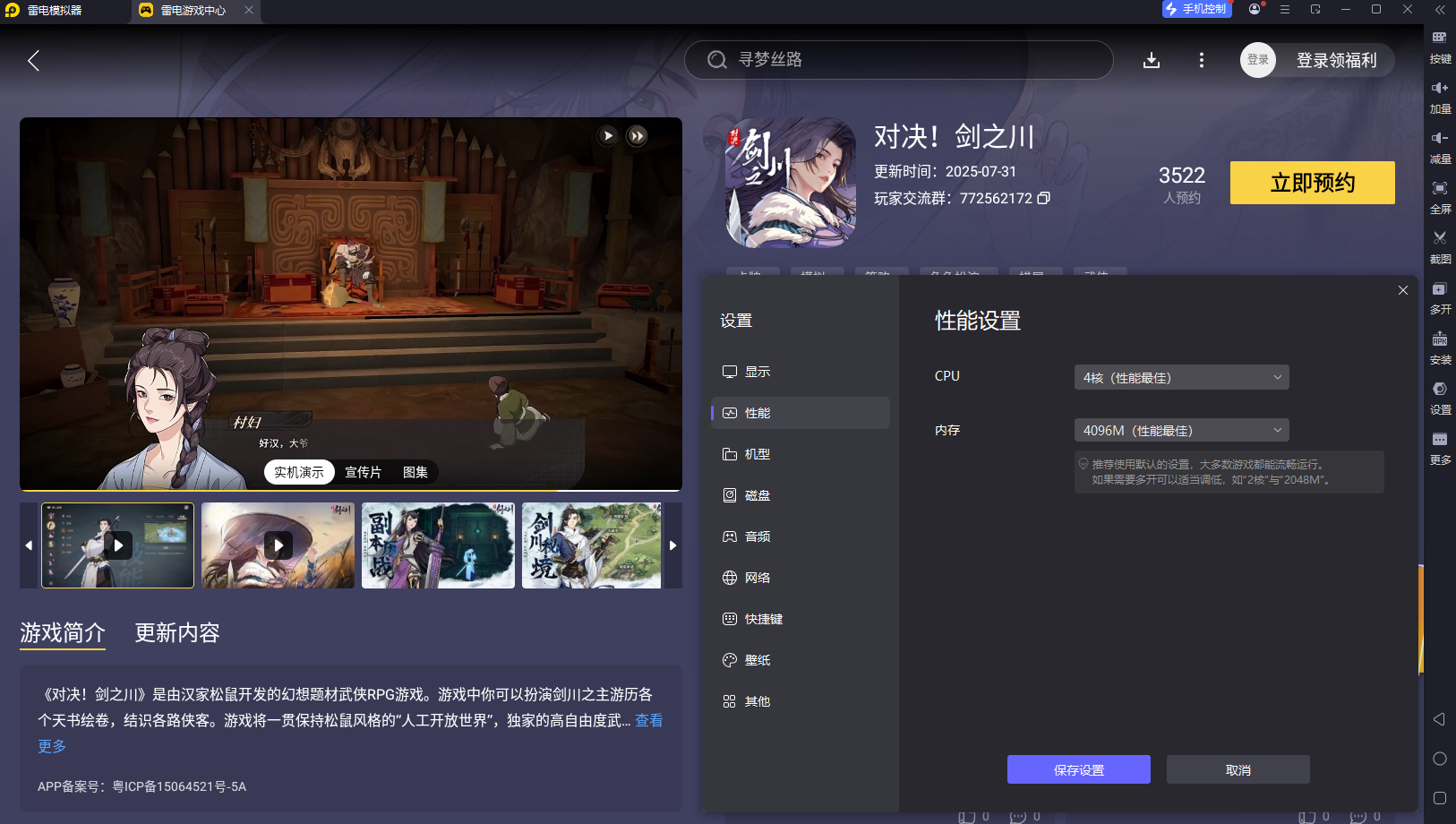Select first gameplay video thumbnail
Image resolution: width=1456 pixels, height=824 pixels.
(x=117, y=545)
